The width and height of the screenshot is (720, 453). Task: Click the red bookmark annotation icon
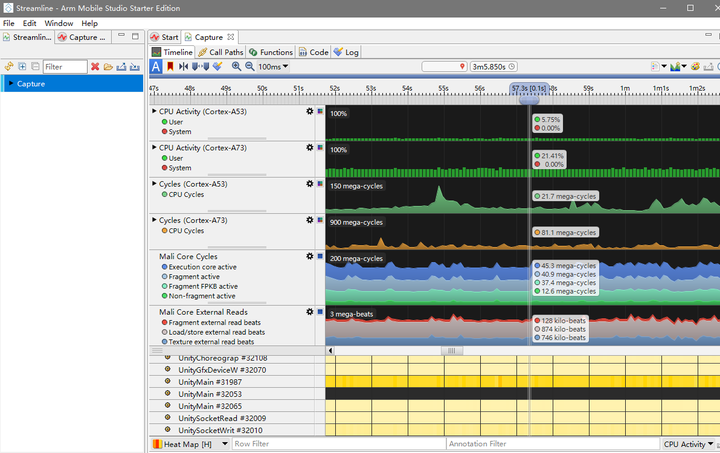click(170, 67)
